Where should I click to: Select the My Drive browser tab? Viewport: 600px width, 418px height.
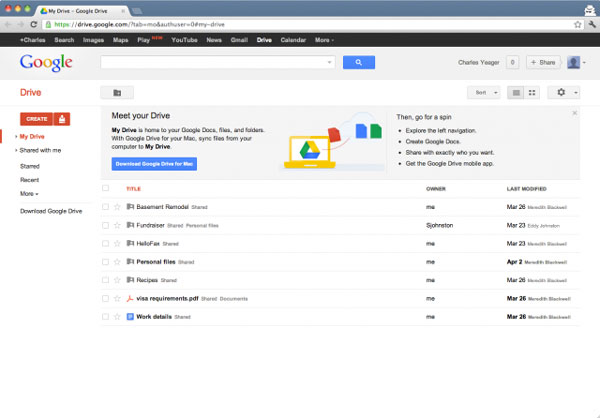(x=83, y=11)
